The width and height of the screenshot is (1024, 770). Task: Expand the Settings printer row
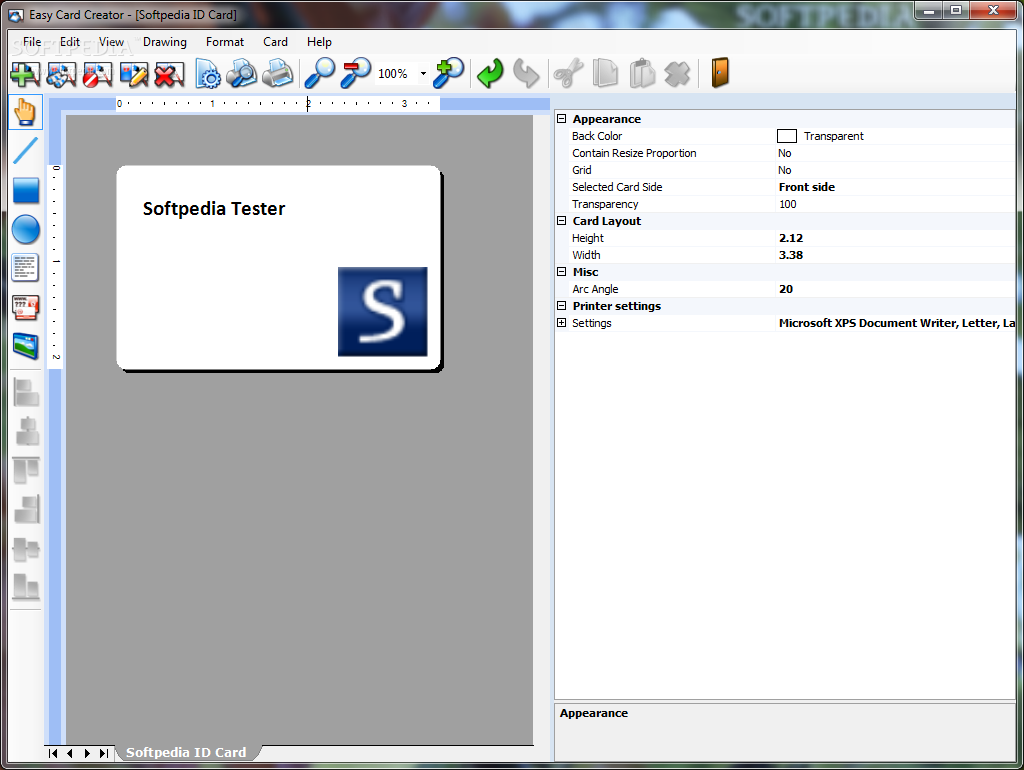(x=561, y=323)
